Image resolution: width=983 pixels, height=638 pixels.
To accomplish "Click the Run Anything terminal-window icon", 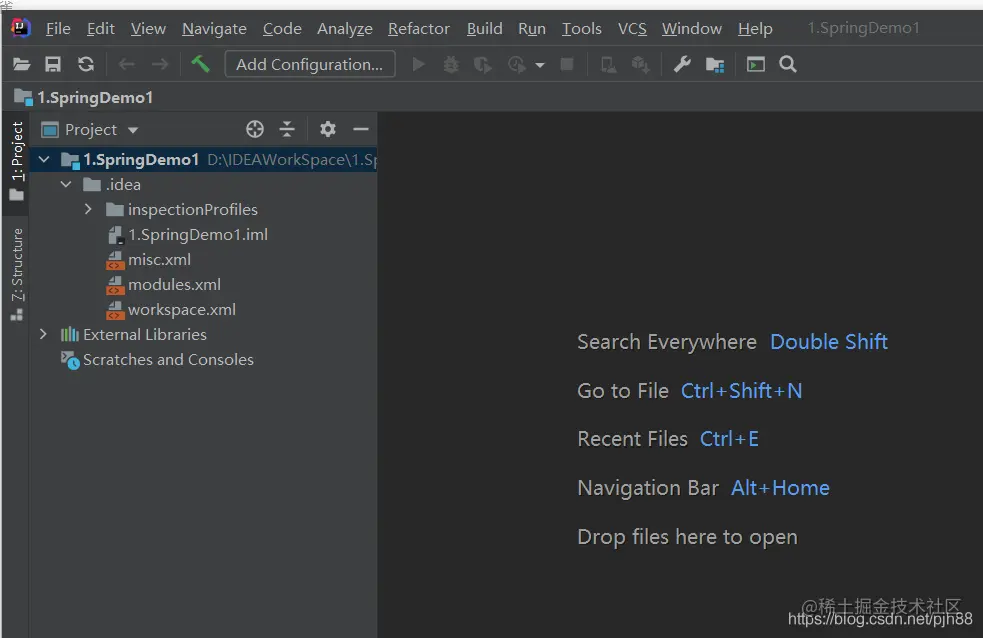I will tap(755, 64).
